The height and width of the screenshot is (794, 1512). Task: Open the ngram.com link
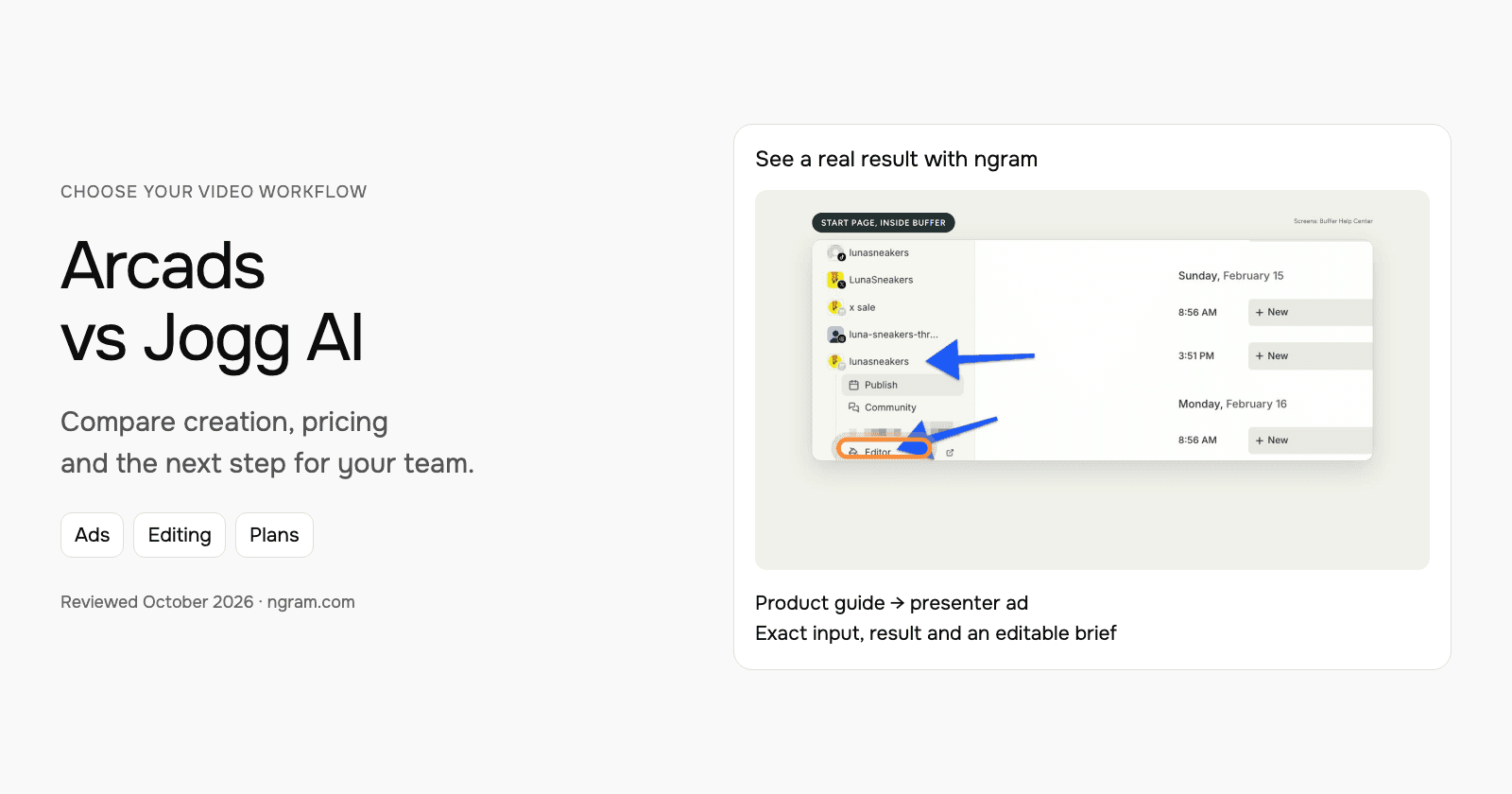[x=311, y=602]
